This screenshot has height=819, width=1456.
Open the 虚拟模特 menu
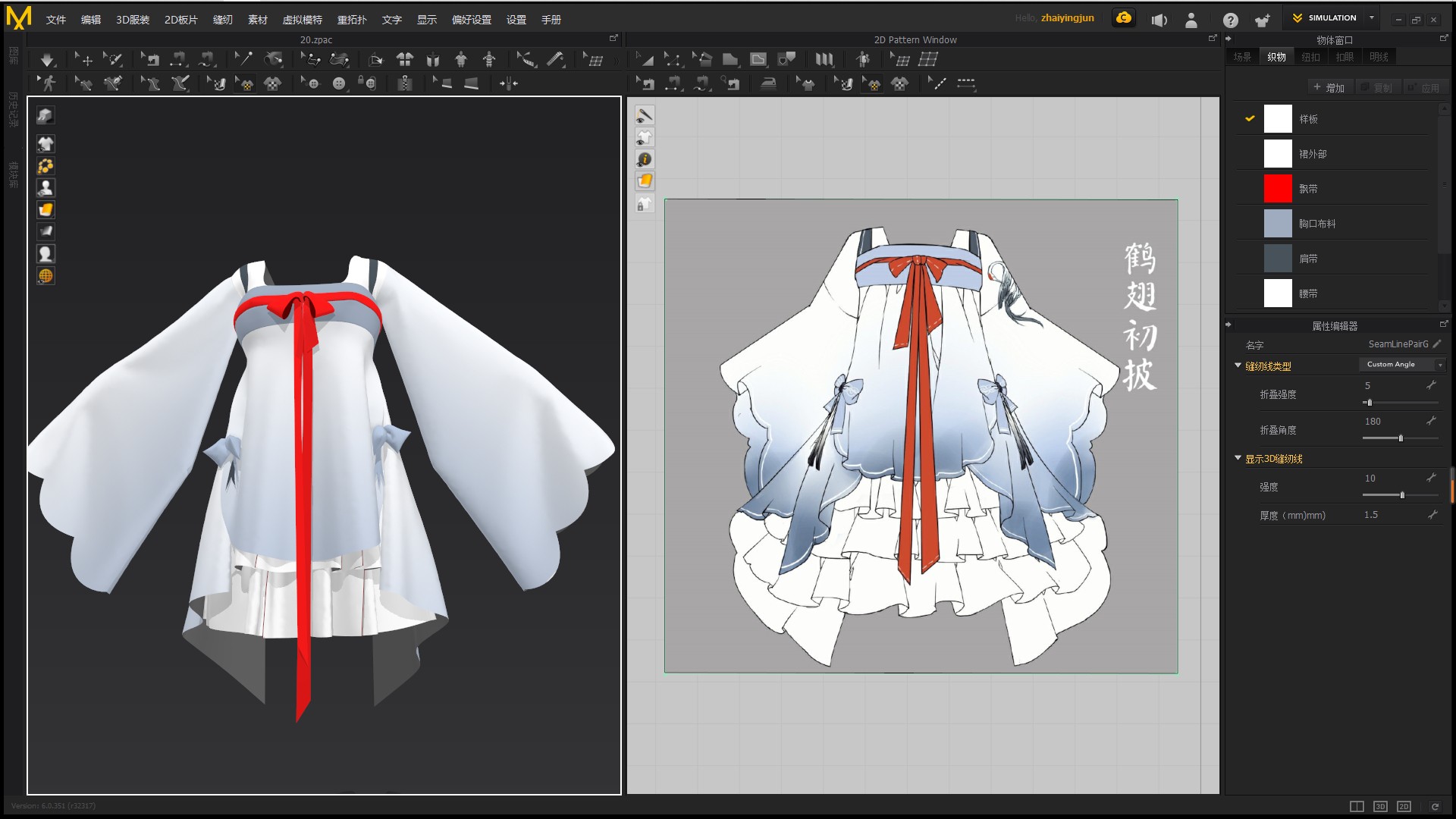[302, 20]
